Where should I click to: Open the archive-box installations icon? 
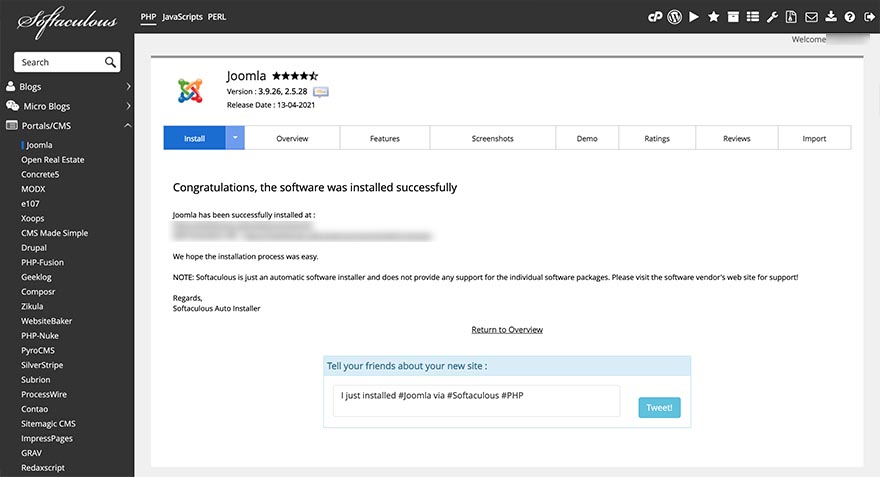pos(733,17)
